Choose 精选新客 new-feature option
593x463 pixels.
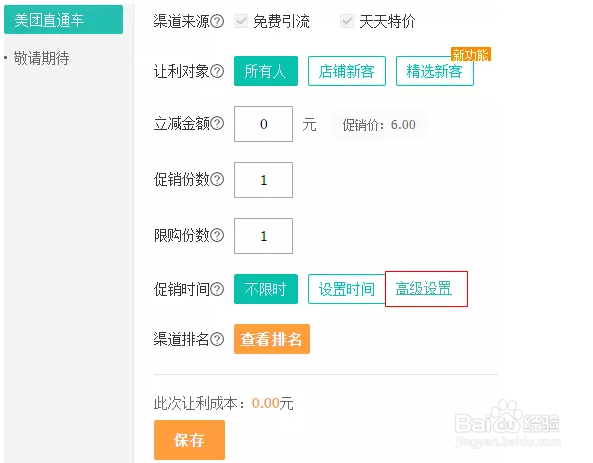[x=435, y=71]
